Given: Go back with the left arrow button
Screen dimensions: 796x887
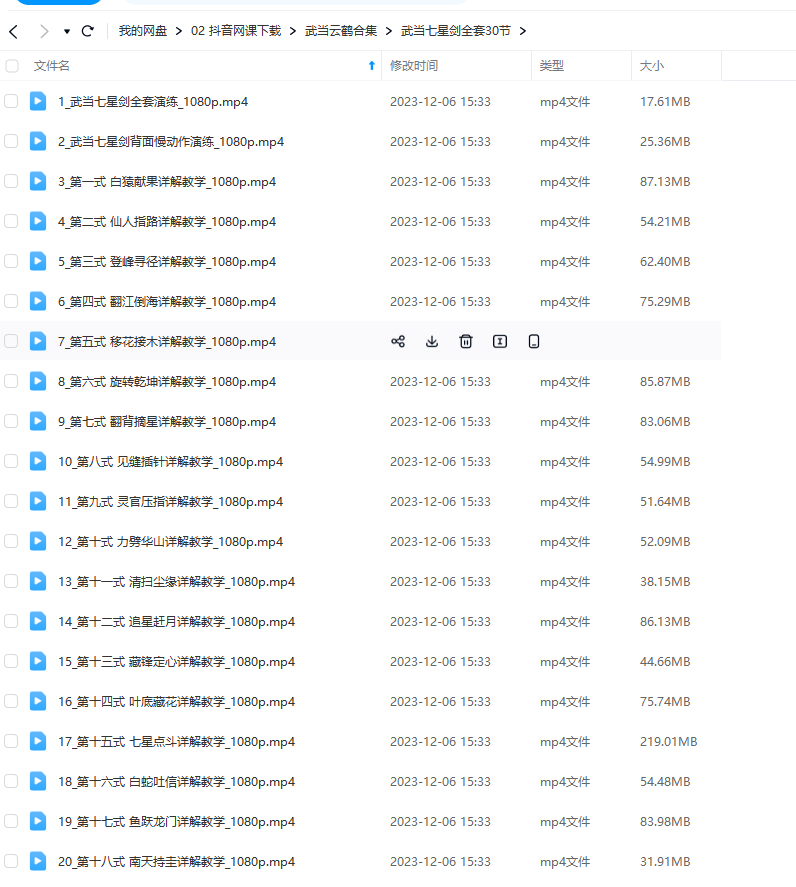Looking at the screenshot, I should tap(14, 31).
